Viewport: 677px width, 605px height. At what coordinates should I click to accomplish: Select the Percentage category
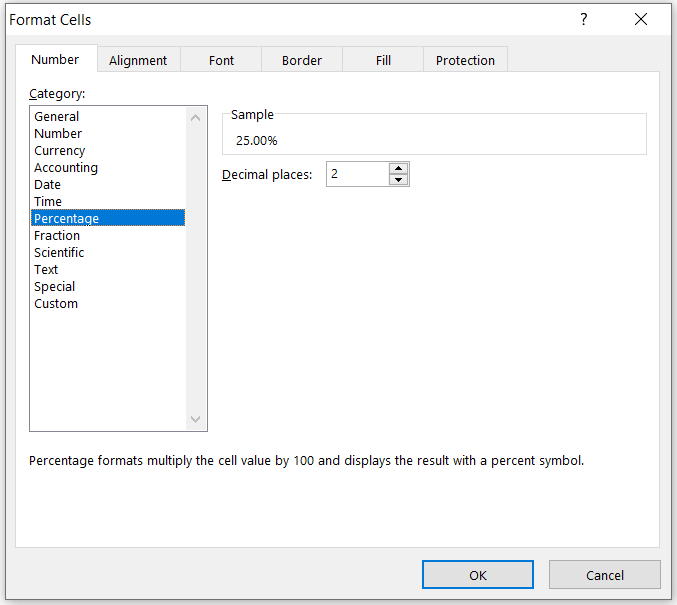108,219
